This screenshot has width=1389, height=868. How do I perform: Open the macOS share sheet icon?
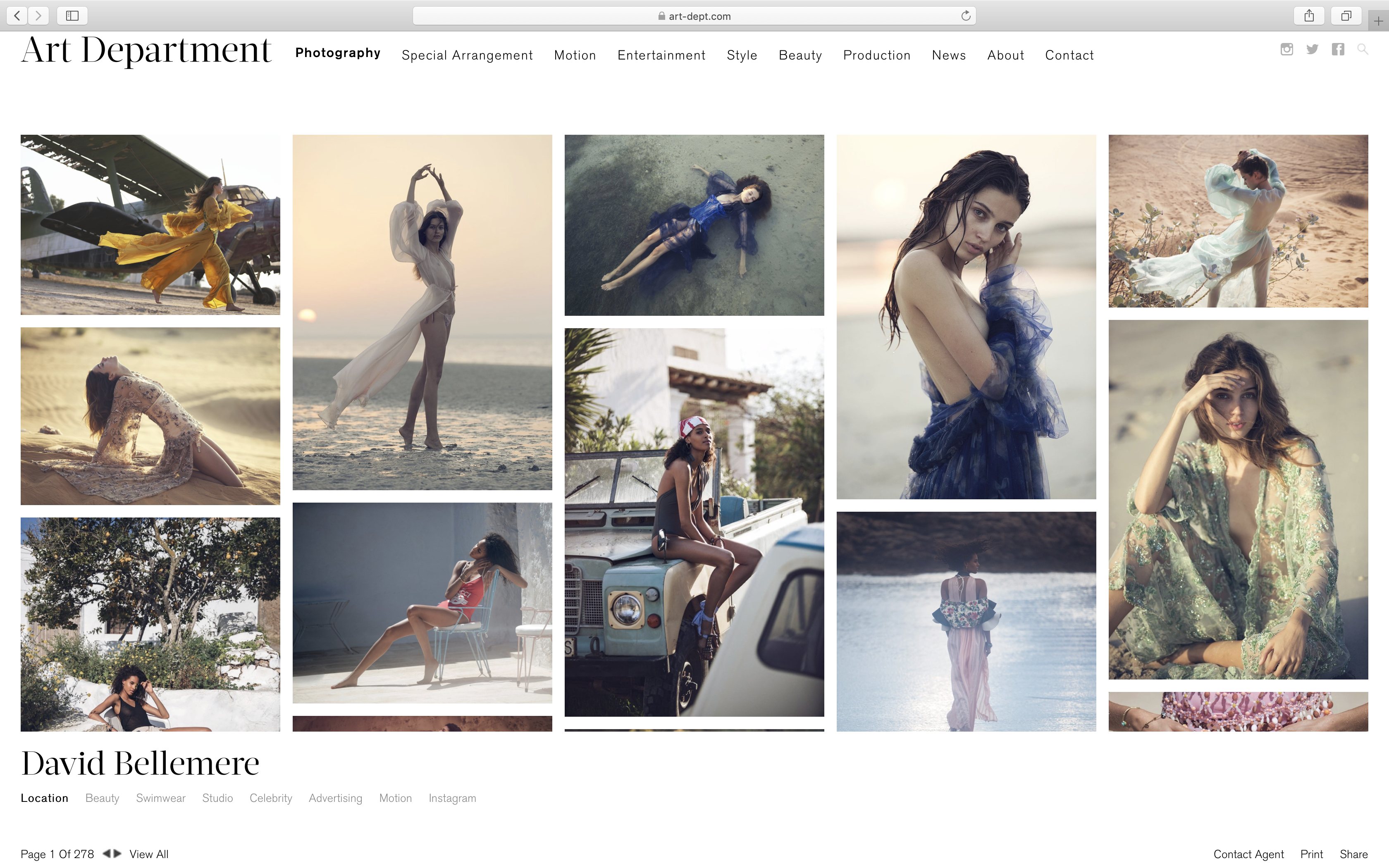(x=1309, y=16)
